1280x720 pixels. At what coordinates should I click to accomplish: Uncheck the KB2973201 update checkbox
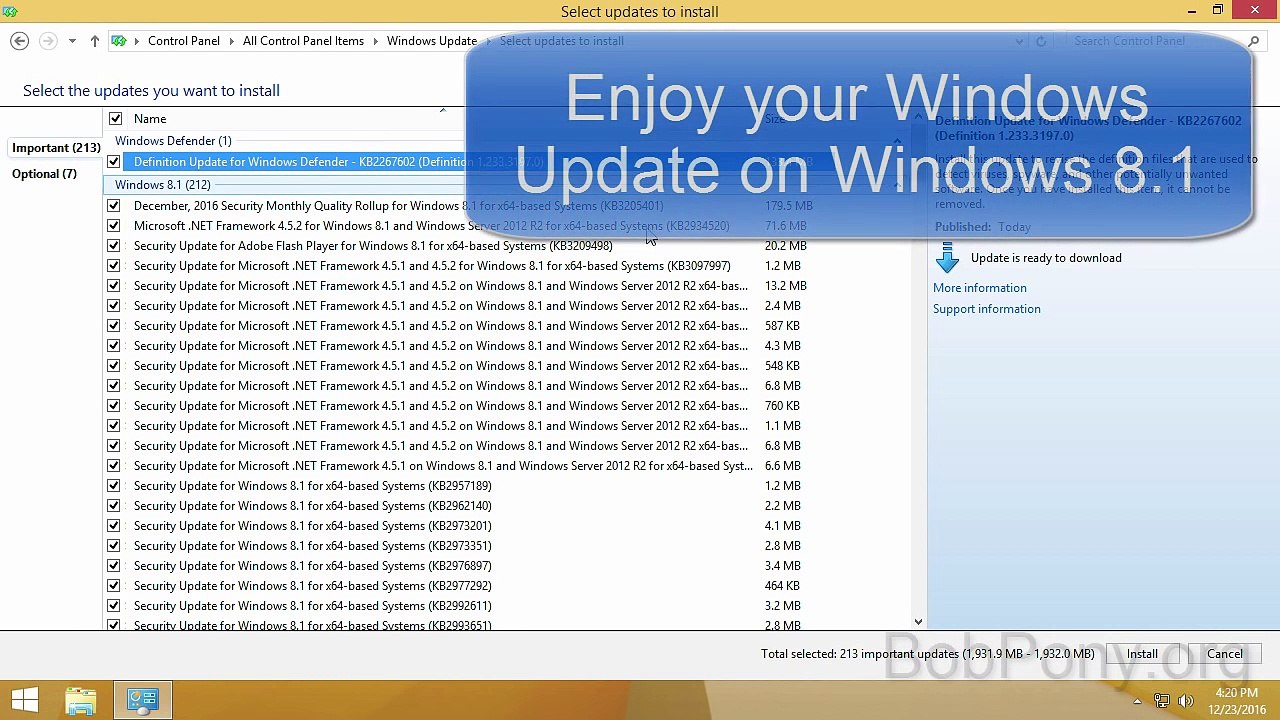(113, 526)
